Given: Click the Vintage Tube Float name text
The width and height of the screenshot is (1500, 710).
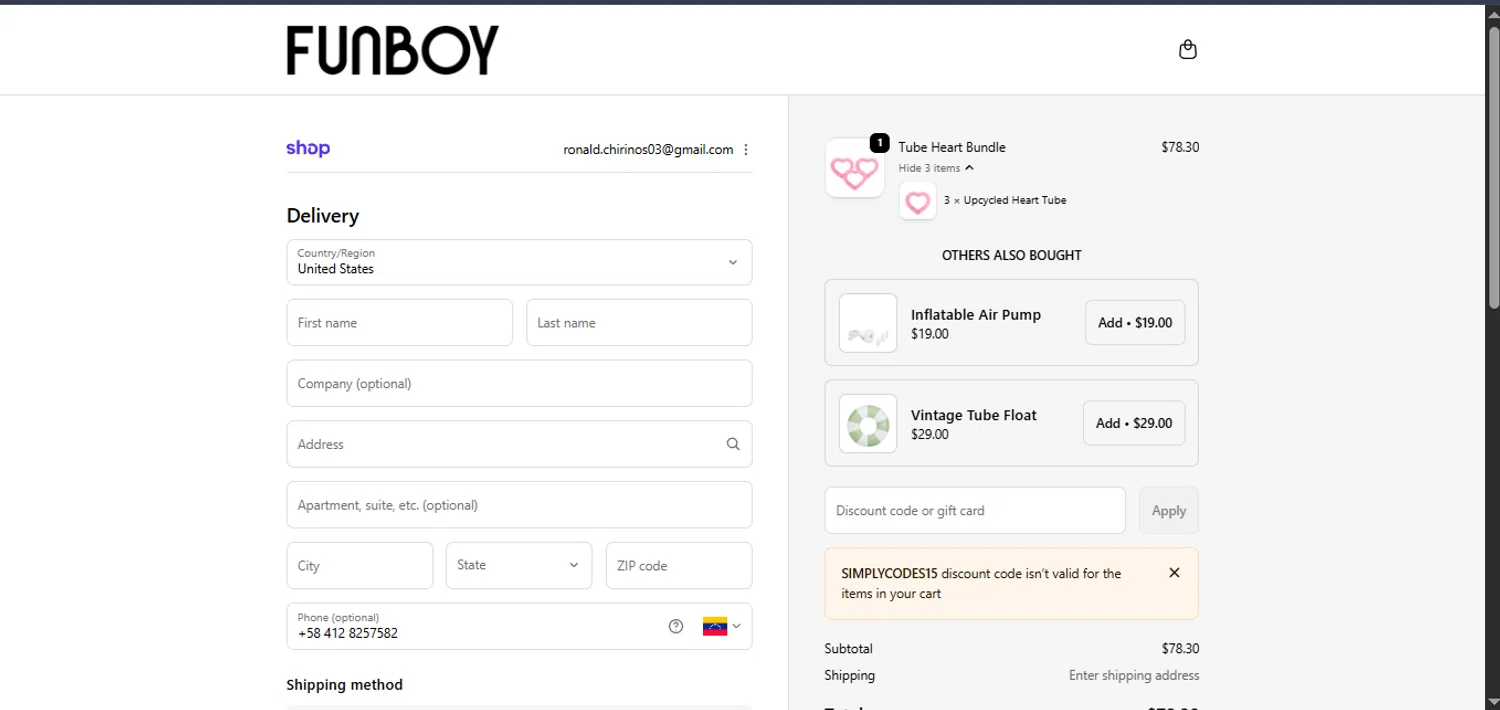Looking at the screenshot, I should point(974,415).
